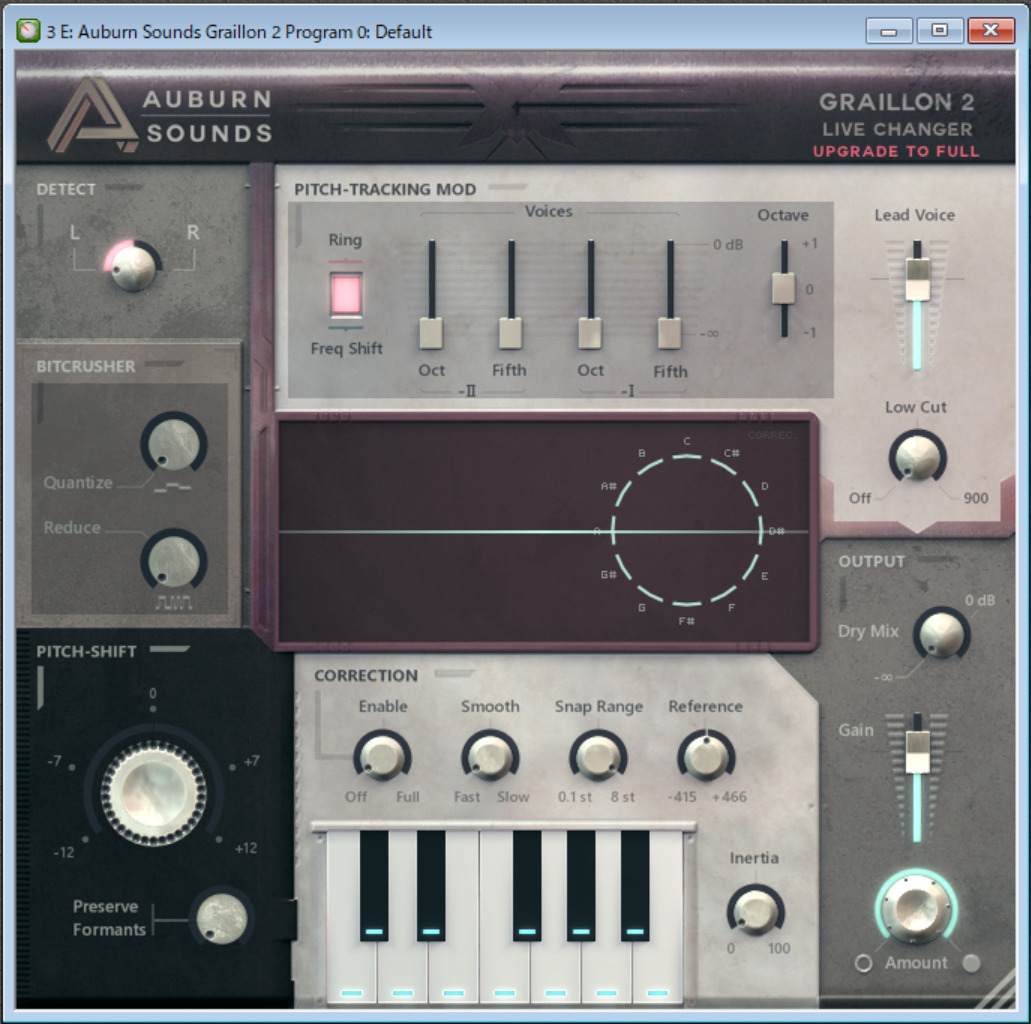This screenshot has height=1024, width=1031.
Task: Toggle the Ring / Freq Shift switch
Action: 346,294
